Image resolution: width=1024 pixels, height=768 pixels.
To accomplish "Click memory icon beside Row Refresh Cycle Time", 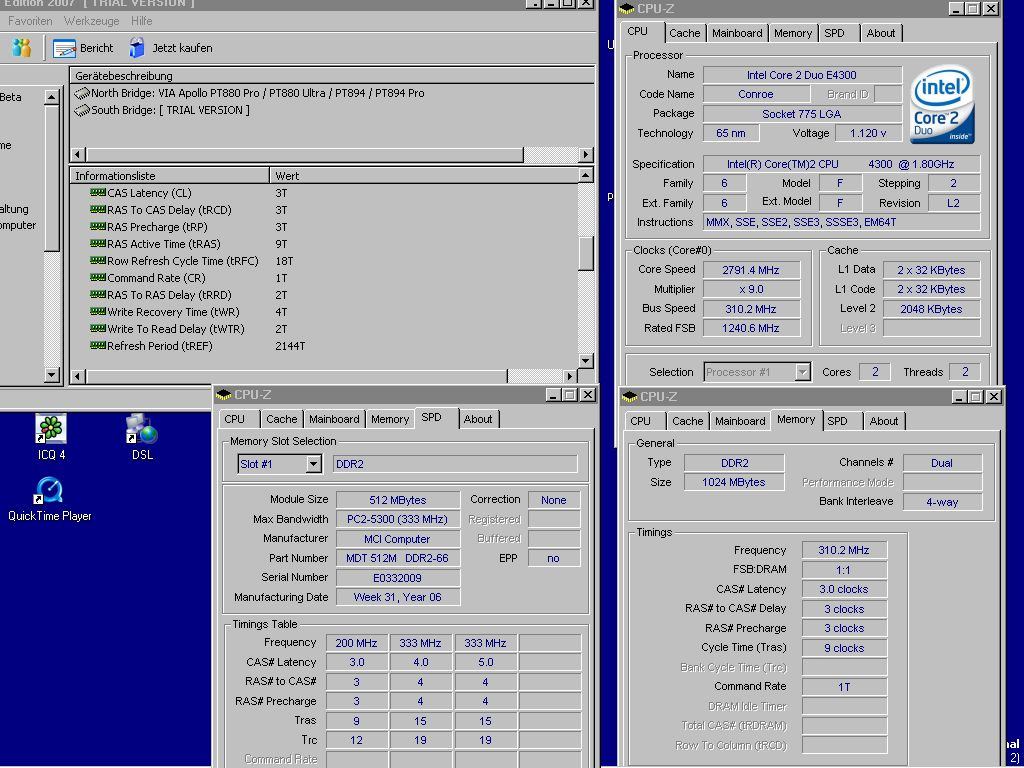I will pos(97,261).
